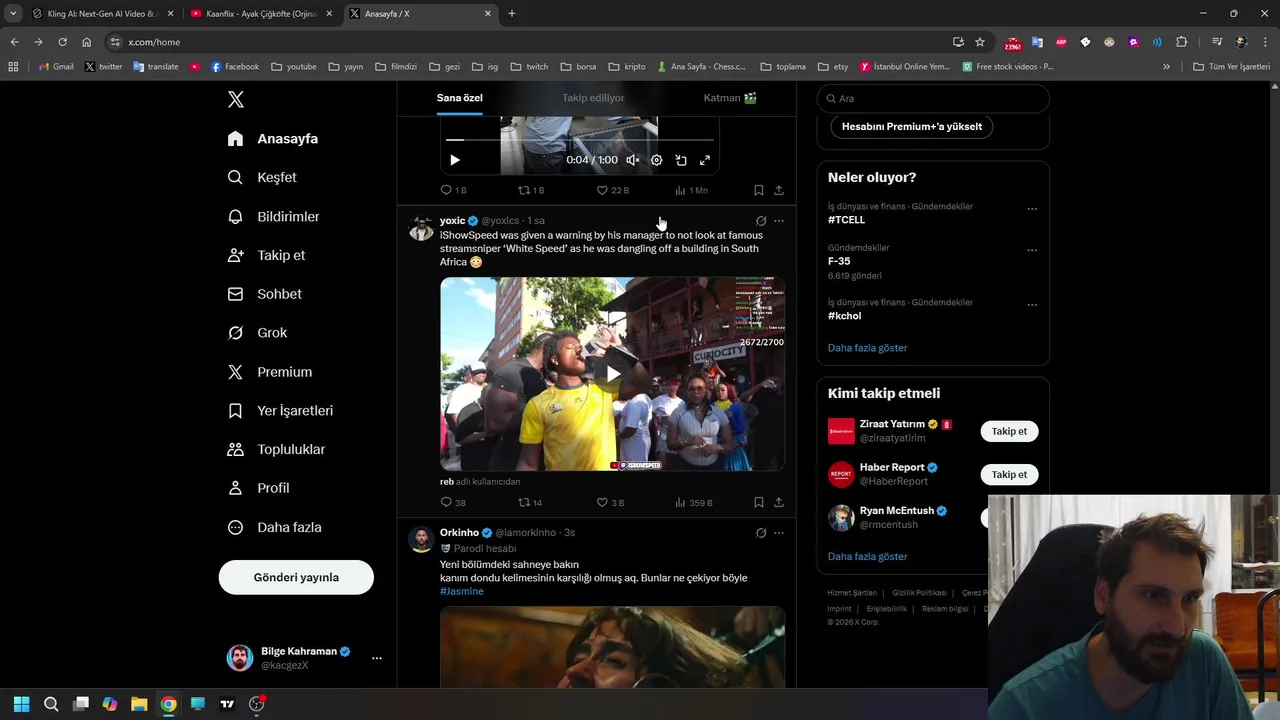This screenshot has height=720, width=1280.
Task: Share the top video post
Action: [779, 190]
